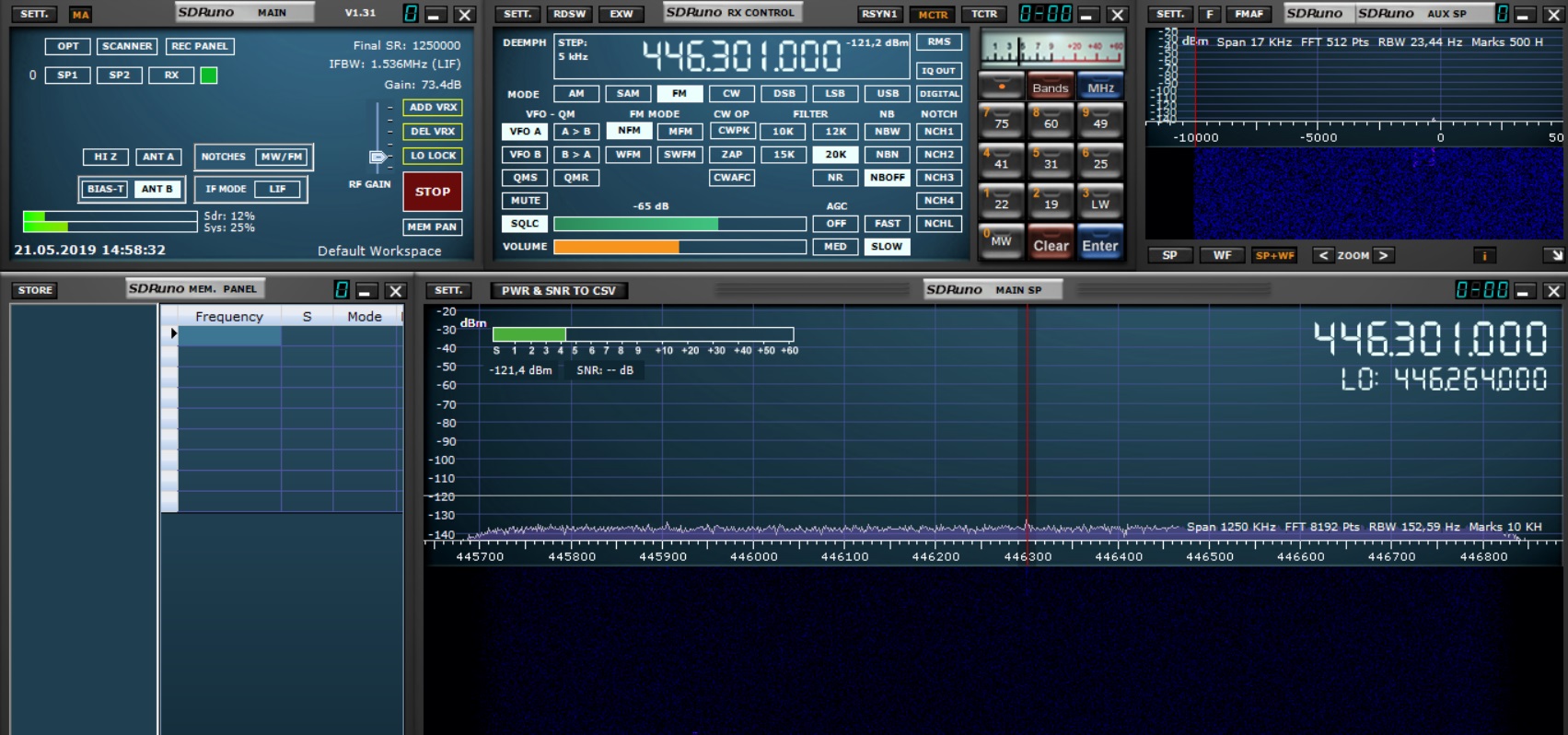Select the 19 band keypad button
Screen dimensions: 1568x735
1051,201
